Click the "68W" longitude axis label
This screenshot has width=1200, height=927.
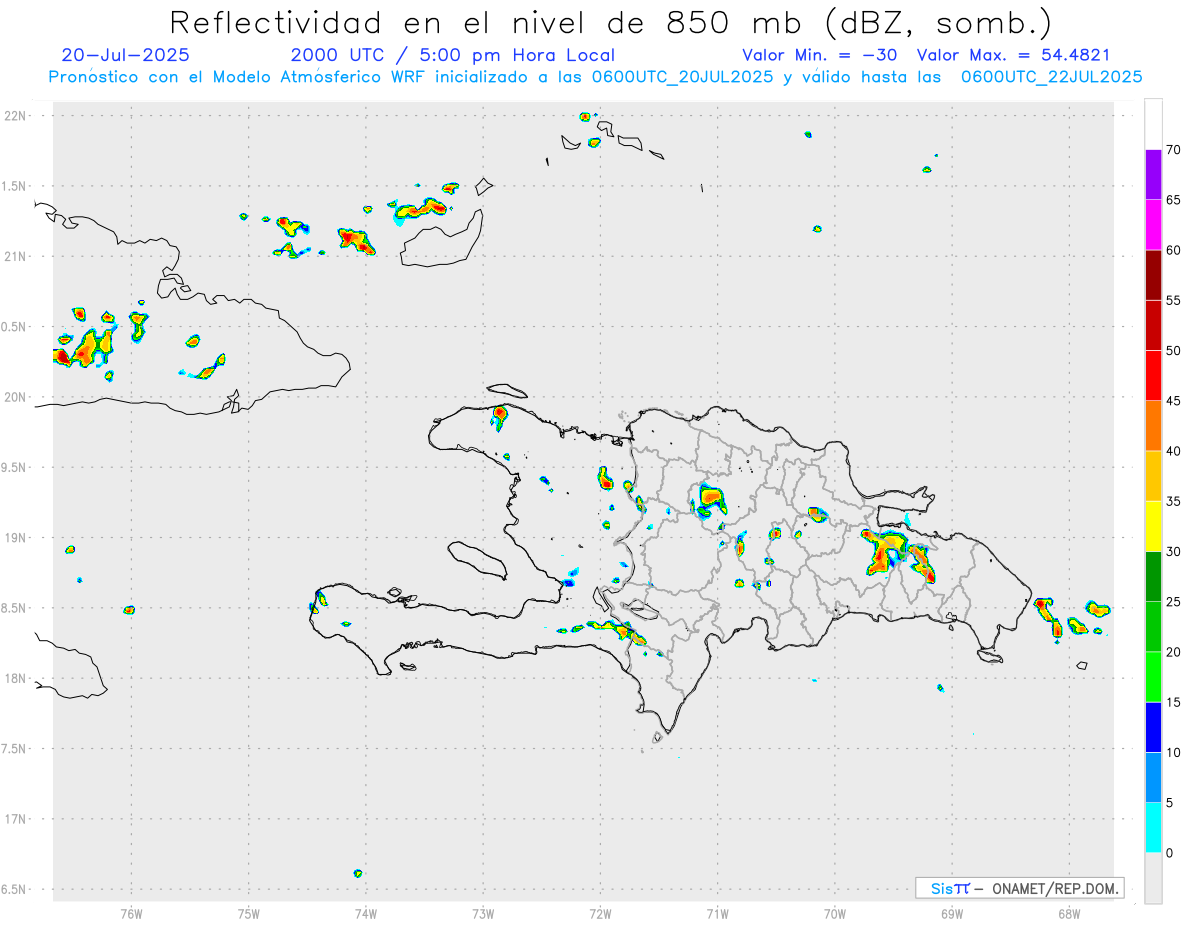pos(1069,913)
